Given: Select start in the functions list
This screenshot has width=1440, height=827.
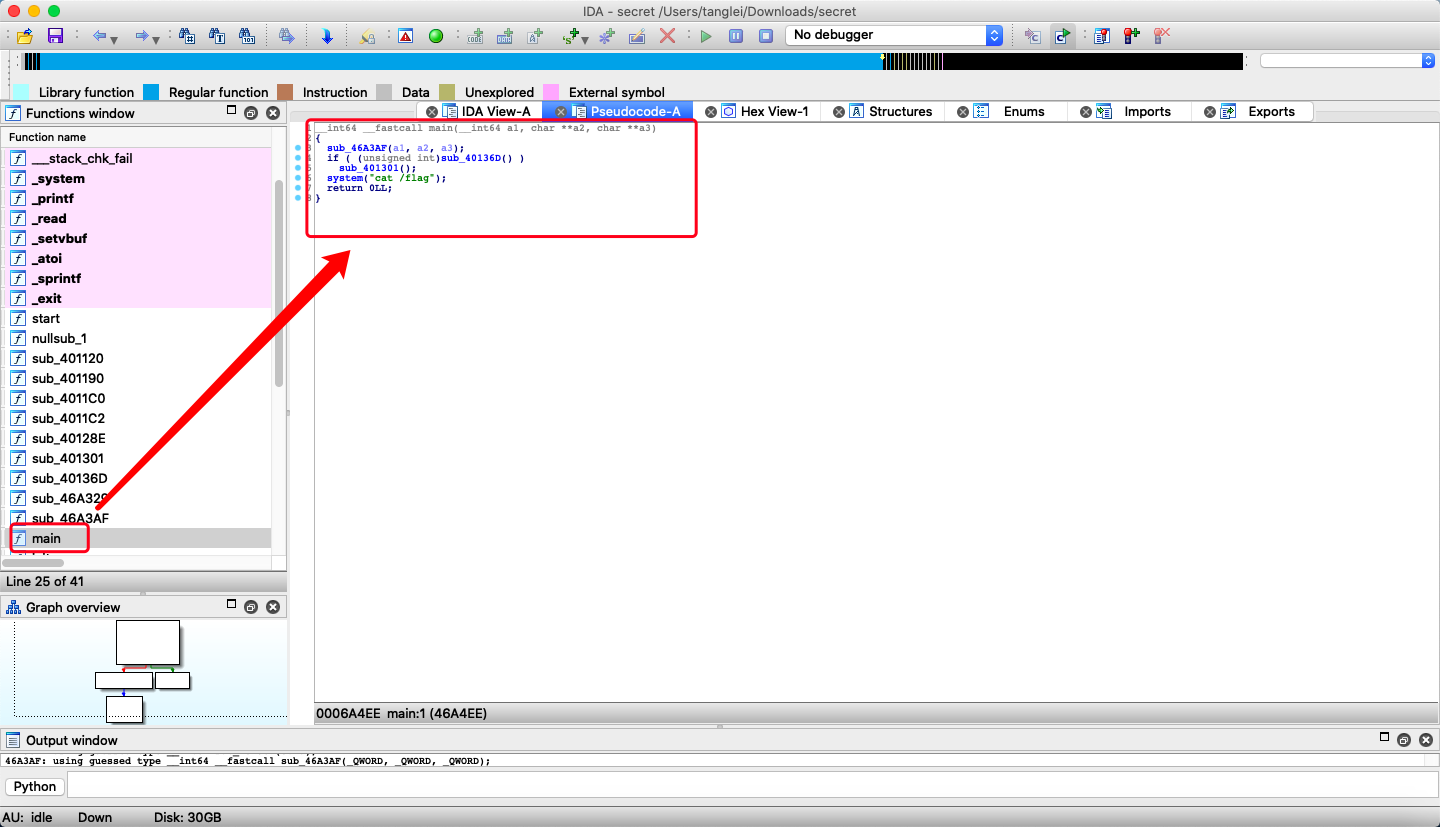Looking at the screenshot, I should tap(139, 318).
